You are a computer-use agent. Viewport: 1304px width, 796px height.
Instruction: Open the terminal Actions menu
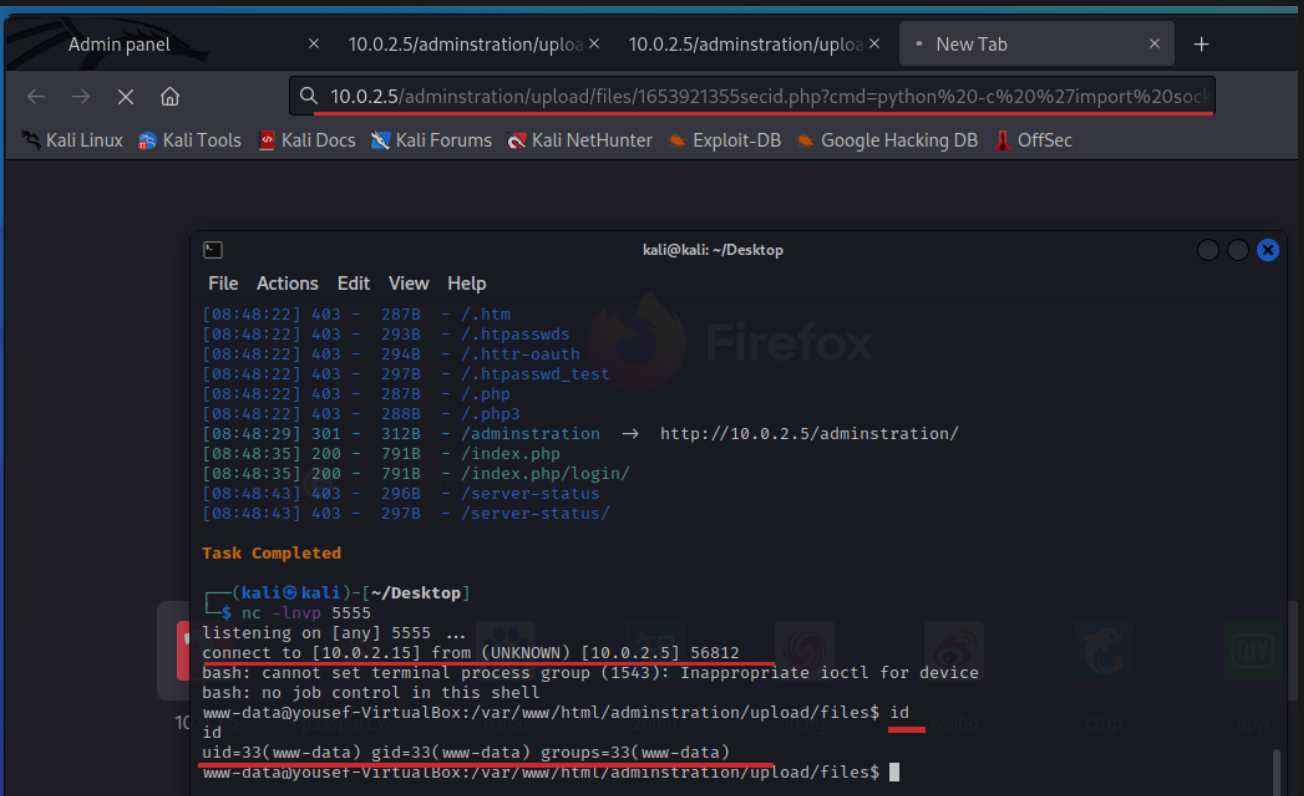[x=287, y=283]
